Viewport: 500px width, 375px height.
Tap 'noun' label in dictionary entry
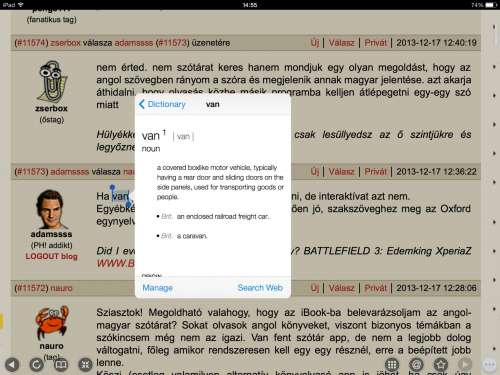(x=151, y=149)
